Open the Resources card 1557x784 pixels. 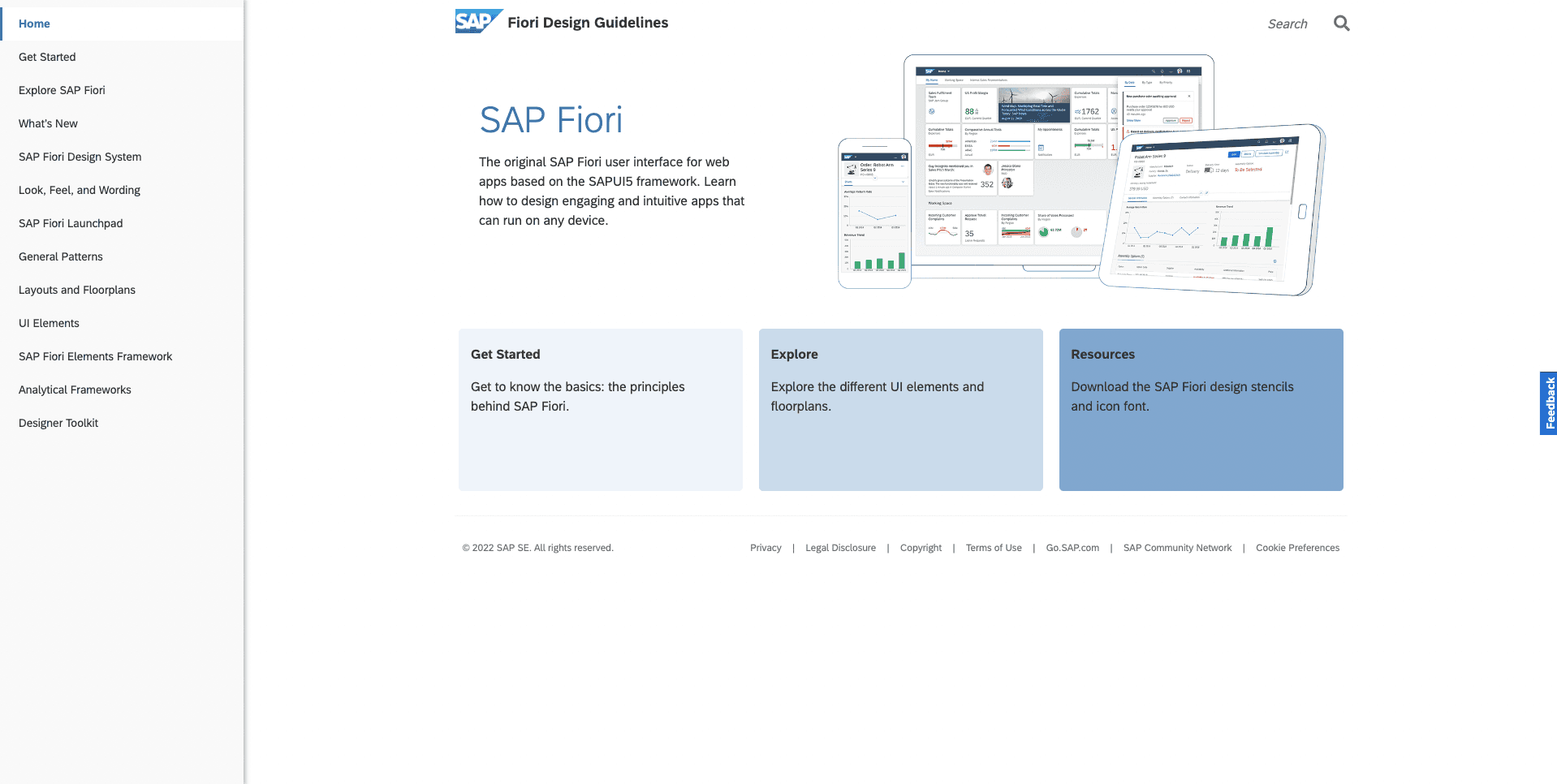pyautogui.click(x=1201, y=409)
